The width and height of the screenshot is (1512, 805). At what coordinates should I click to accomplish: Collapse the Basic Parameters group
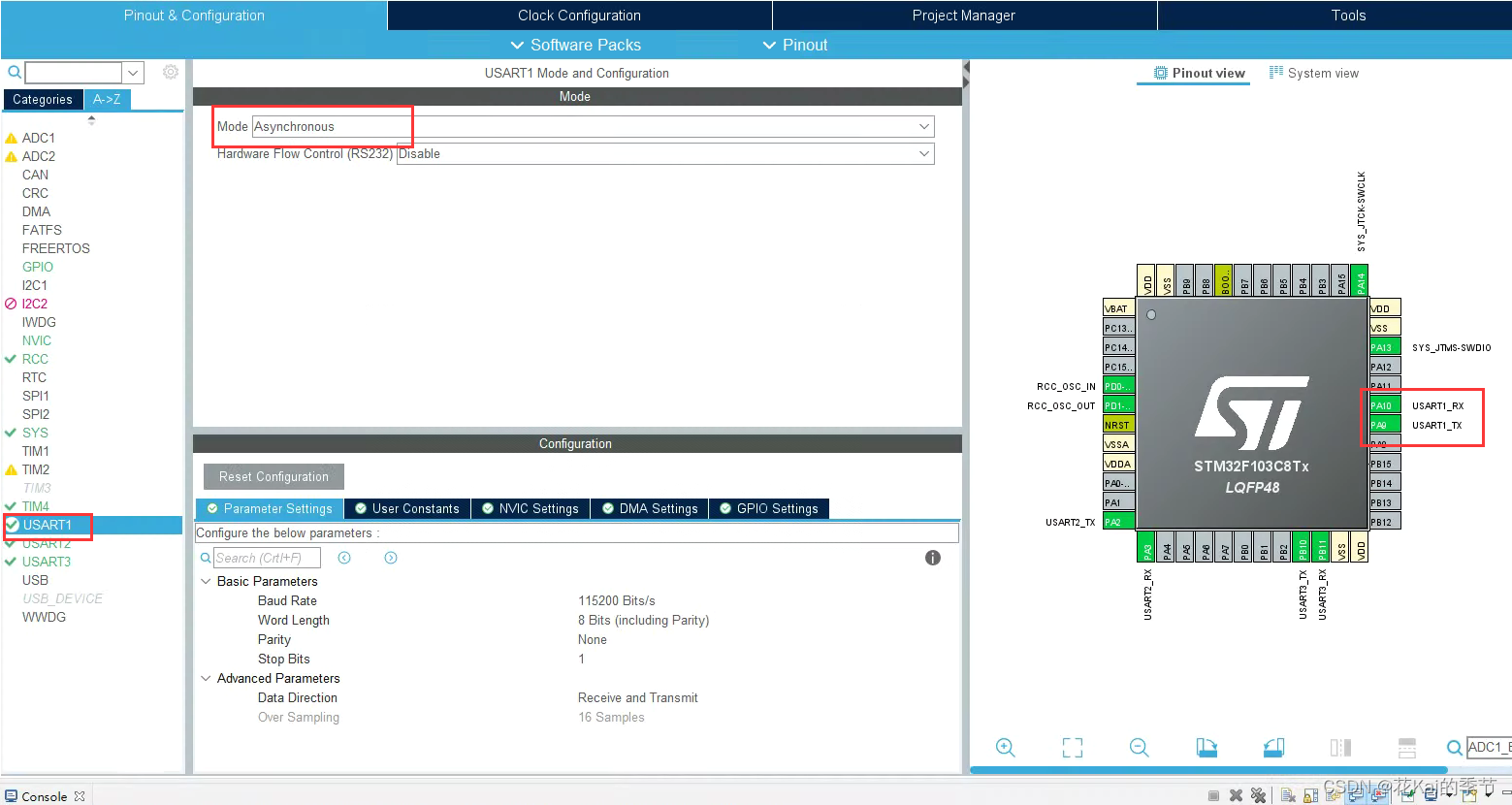coord(206,581)
